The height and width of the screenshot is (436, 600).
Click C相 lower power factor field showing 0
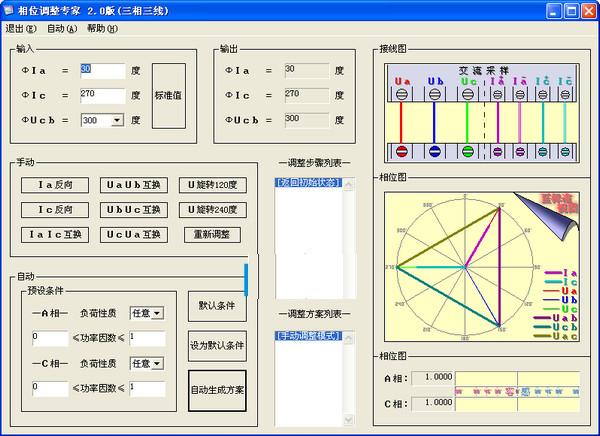(x=50, y=389)
